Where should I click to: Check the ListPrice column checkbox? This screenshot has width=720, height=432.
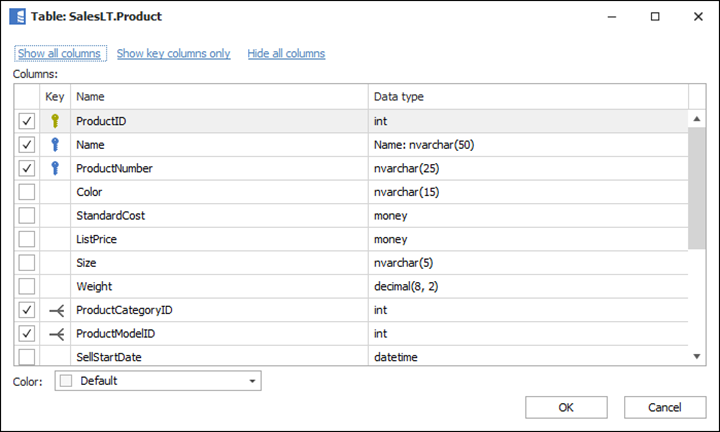point(27,239)
